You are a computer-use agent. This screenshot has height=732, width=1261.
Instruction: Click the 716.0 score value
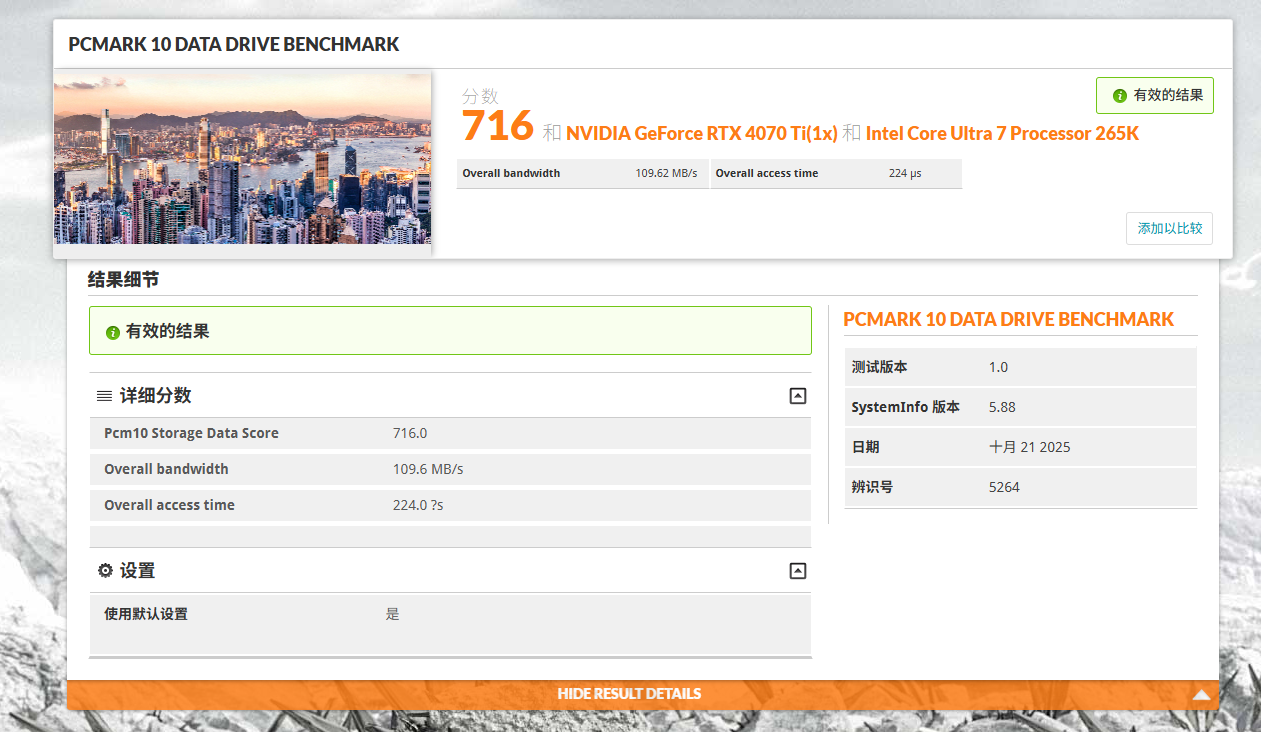410,433
